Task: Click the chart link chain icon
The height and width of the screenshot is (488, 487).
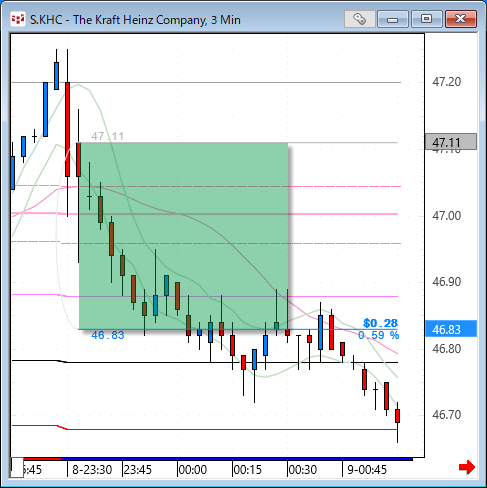Action: click(x=360, y=19)
